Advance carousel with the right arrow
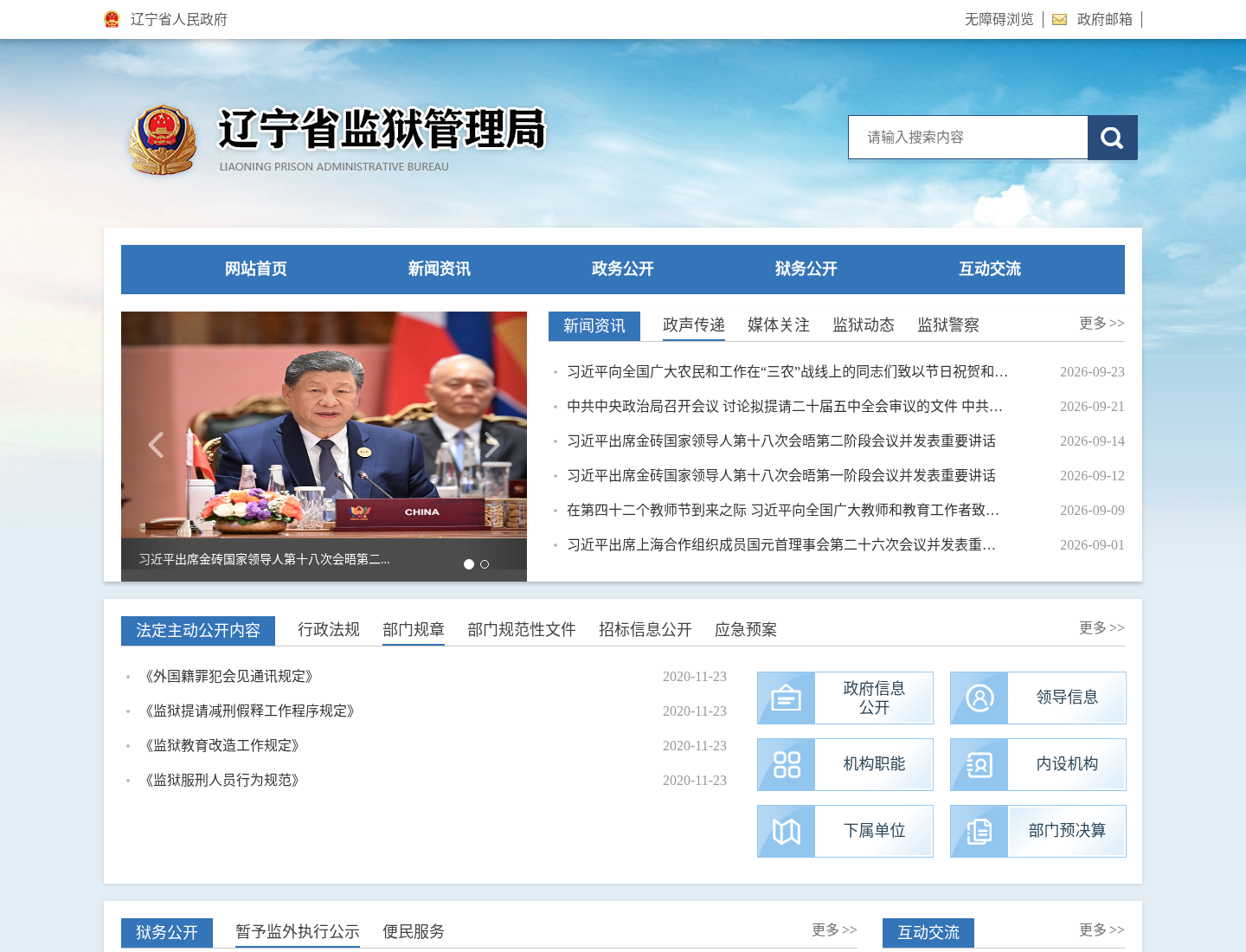 pos(491,445)
